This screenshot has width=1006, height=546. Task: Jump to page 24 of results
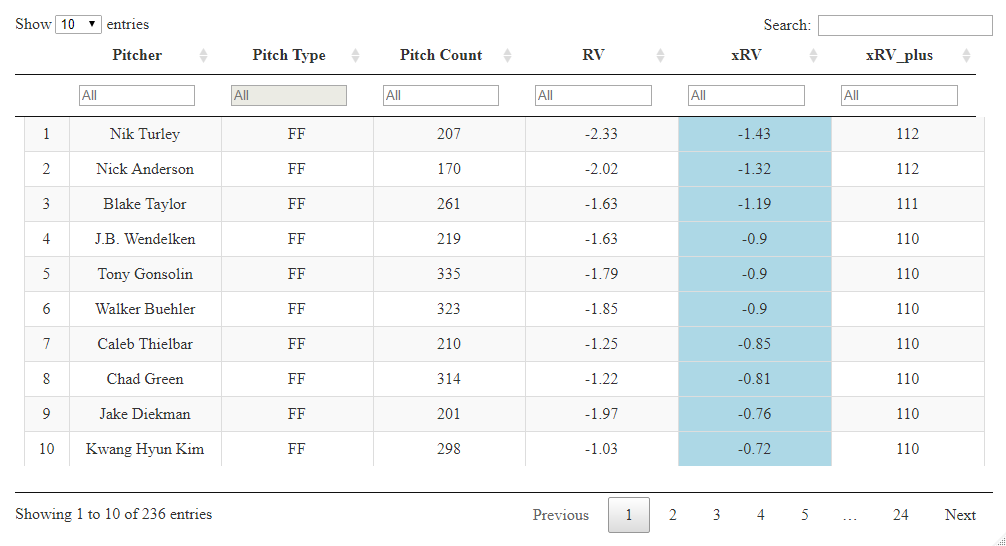(x=900, y=515)
